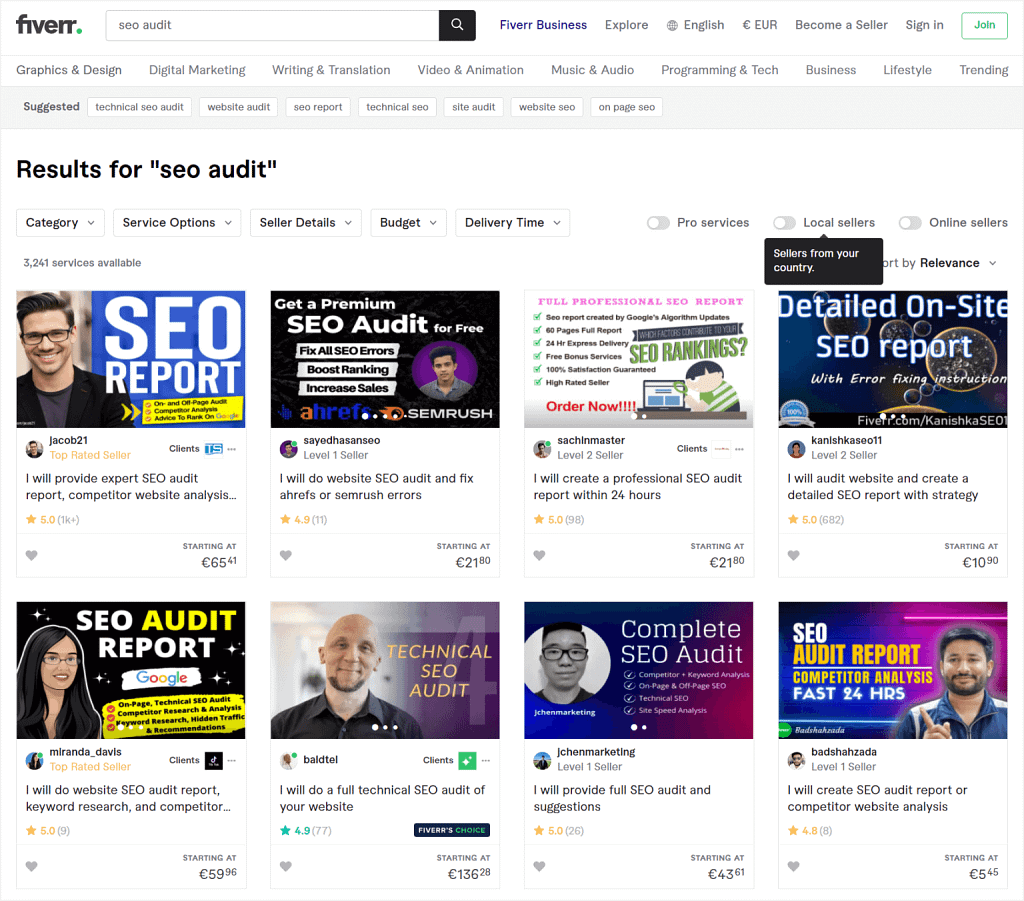The width and height of the screenshot is (1024, 901).
Task: Expand the Seller Details filter
Action: (306, 223)
